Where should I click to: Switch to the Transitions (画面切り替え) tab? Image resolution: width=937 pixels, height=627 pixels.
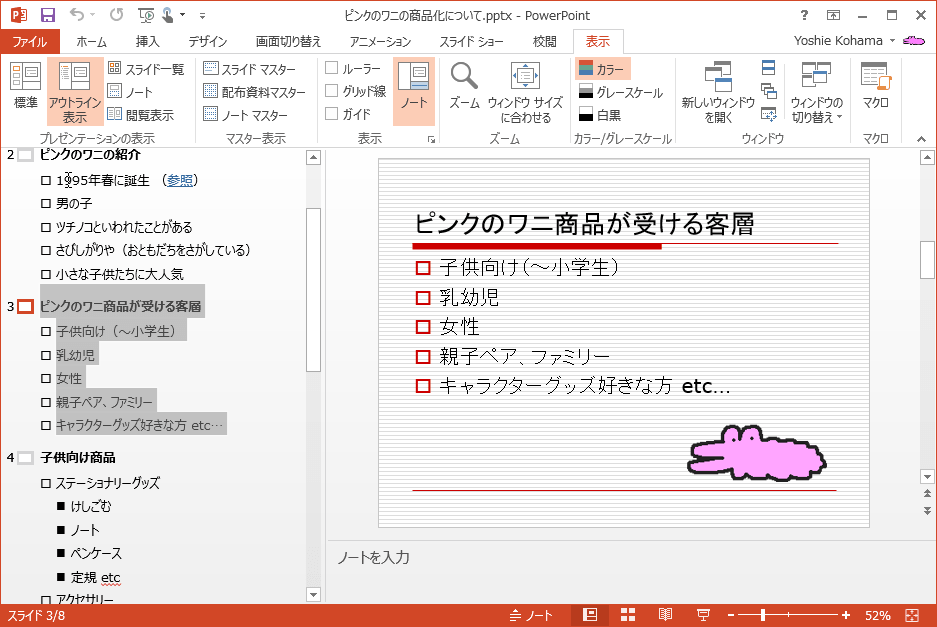[288, 41]
